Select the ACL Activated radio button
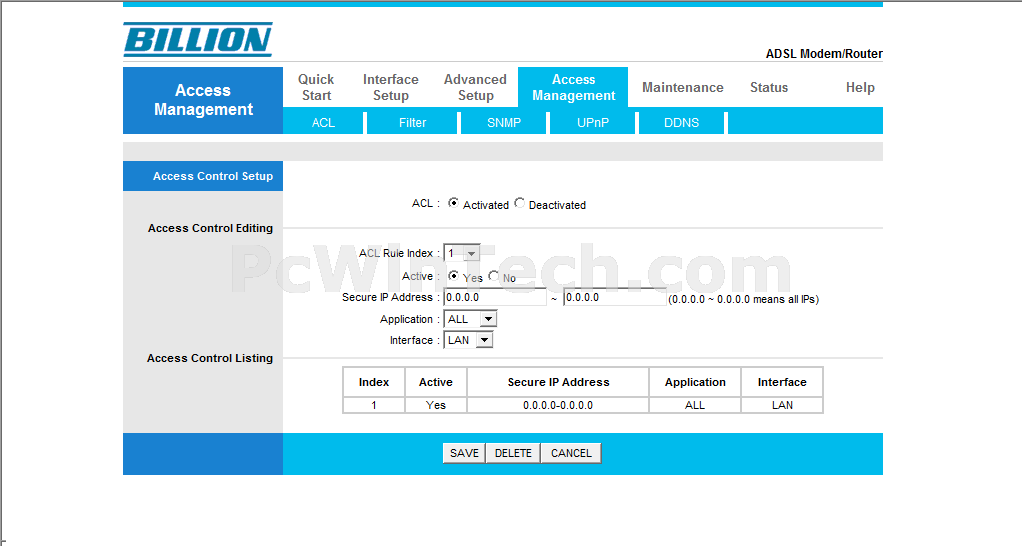 point(454,203)
